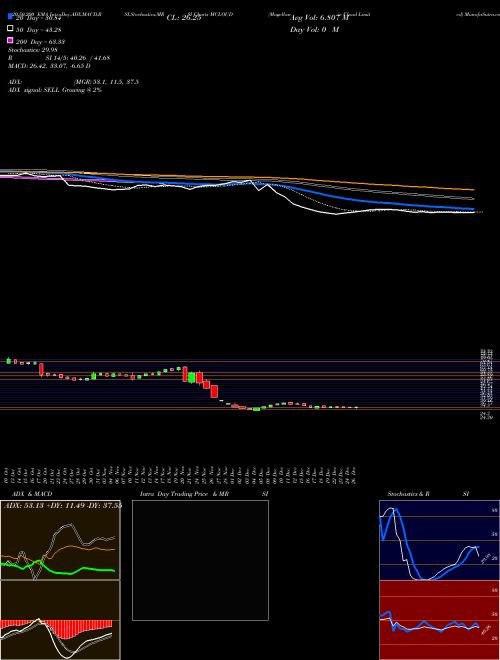Open the blue Stochastics chart panel
The width and height of the screenshot is (500, 660).
pos(439,540)
